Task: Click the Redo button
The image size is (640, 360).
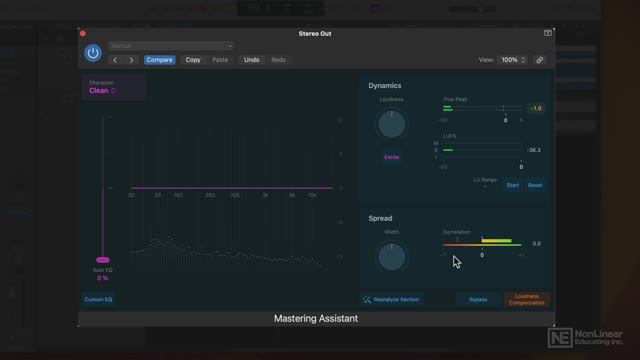Action: [x=278, y=60]
